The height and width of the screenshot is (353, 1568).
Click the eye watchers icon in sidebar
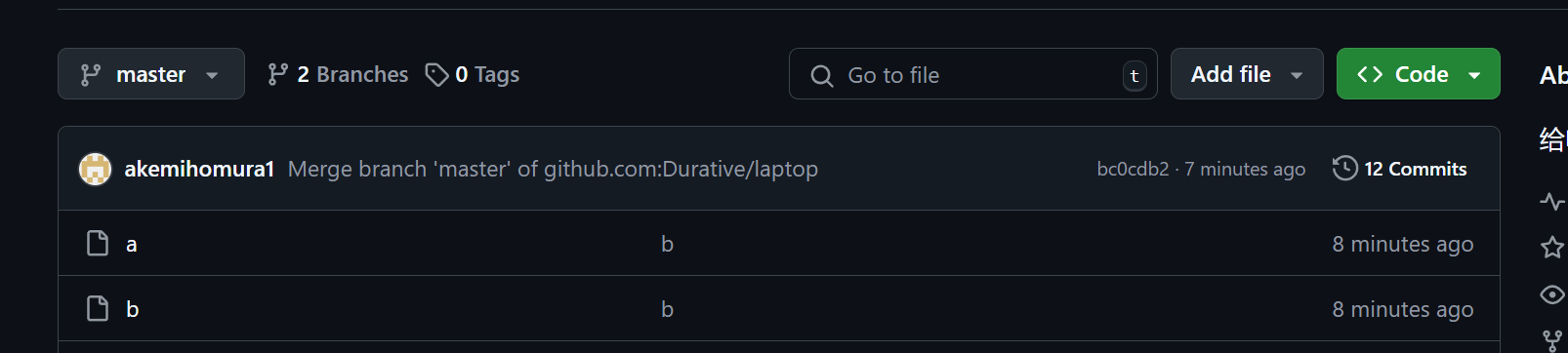pyautogui.click(x=1552, y=294)
